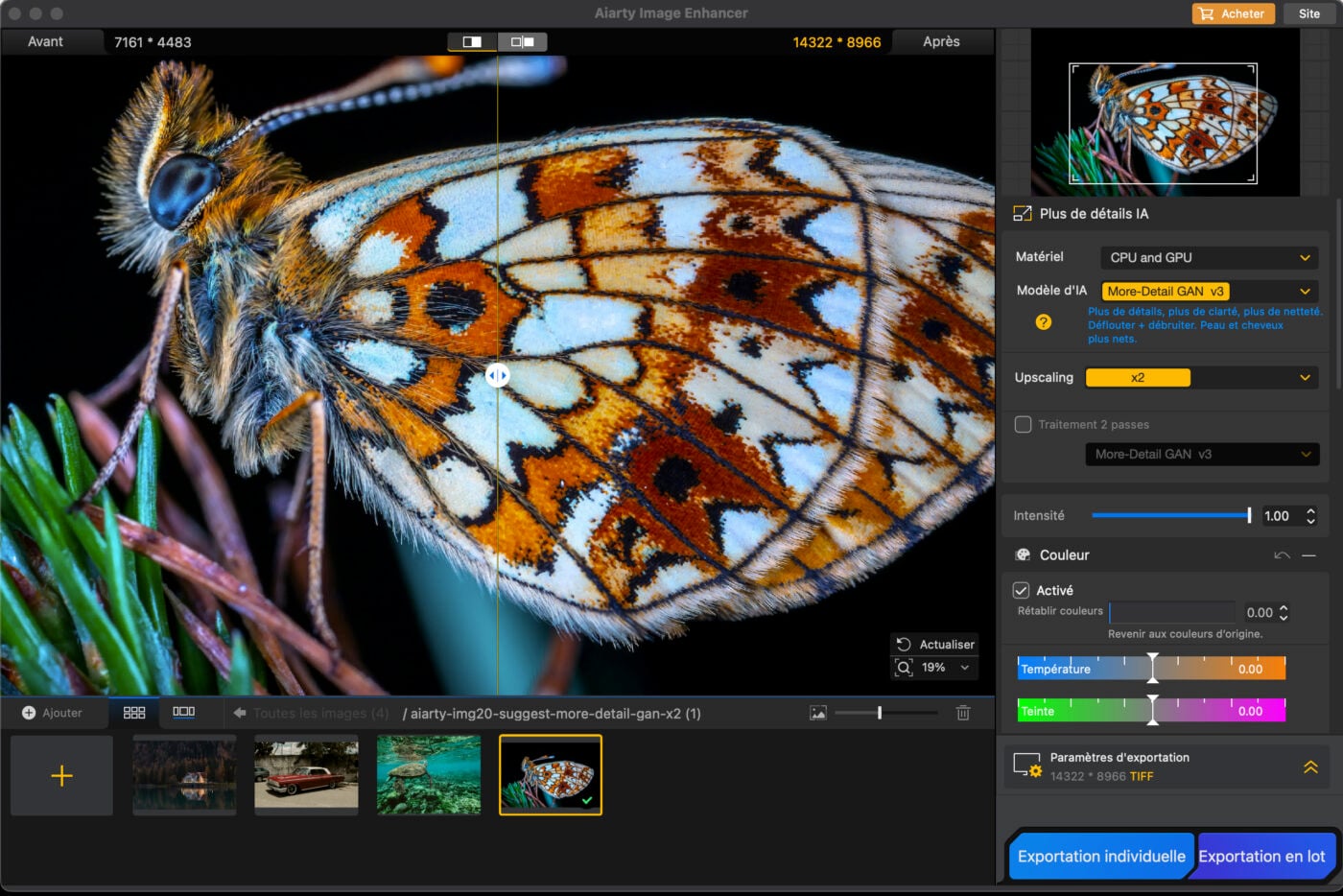Screen dimensions: 1343x896
Task: Expand the Paramètres d'exportation panel
Action: pos(1309,766)
